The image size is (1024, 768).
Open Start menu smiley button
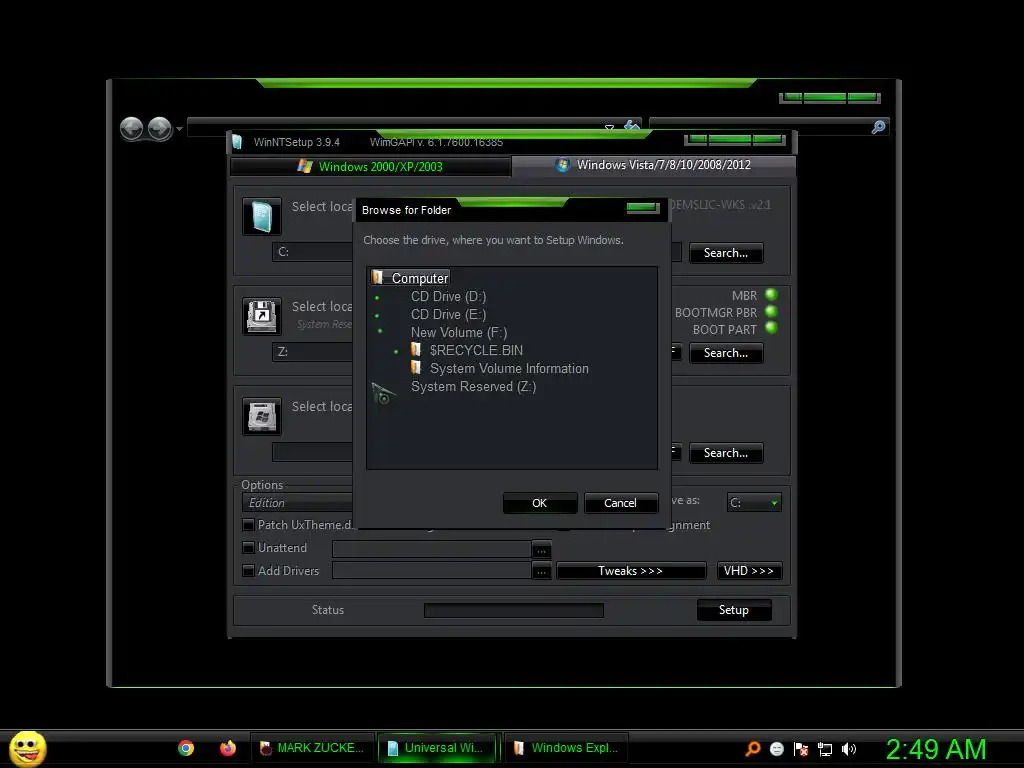[28, 749]
